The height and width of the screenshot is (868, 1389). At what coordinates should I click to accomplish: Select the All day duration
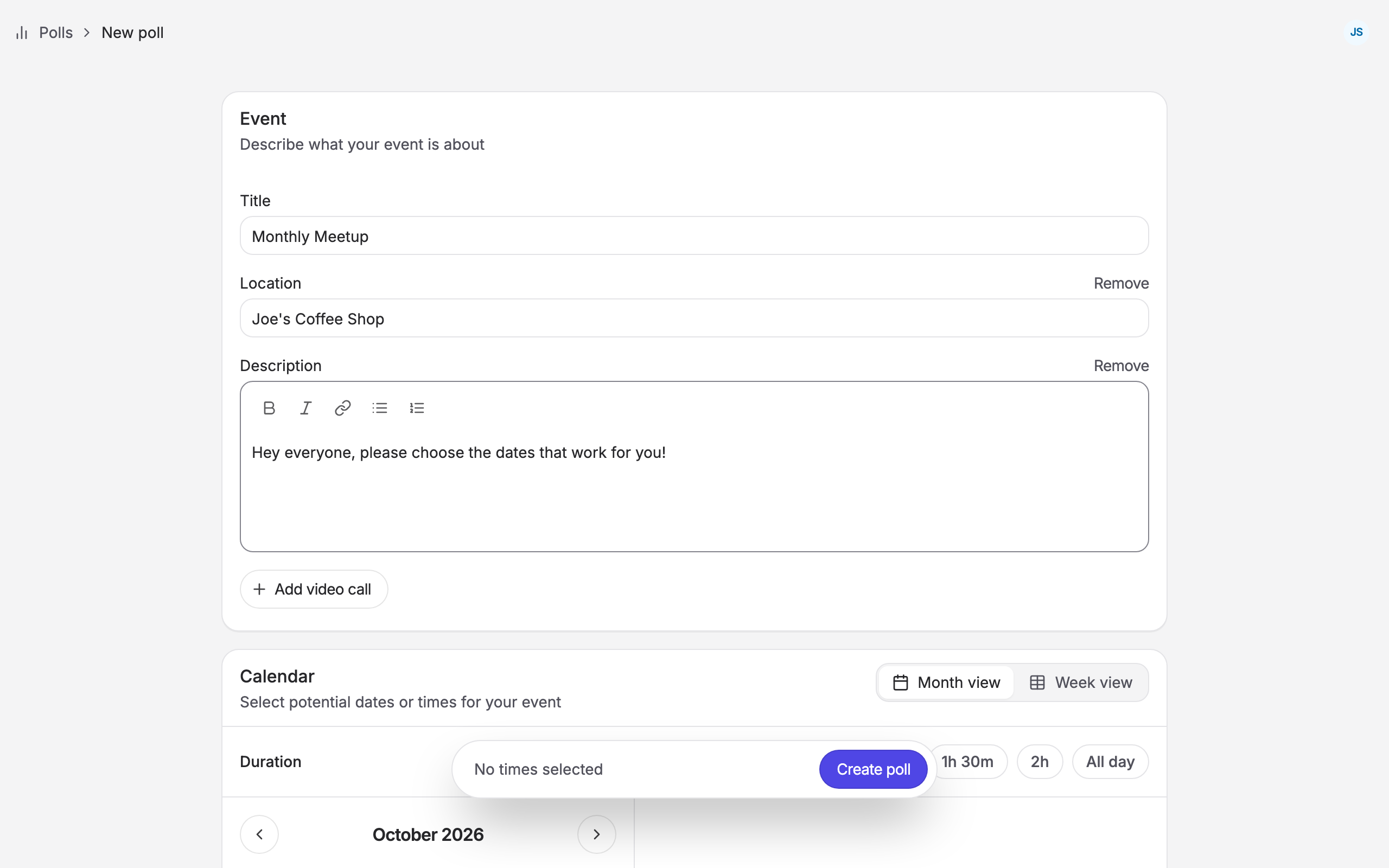(x=1110, y=762)
